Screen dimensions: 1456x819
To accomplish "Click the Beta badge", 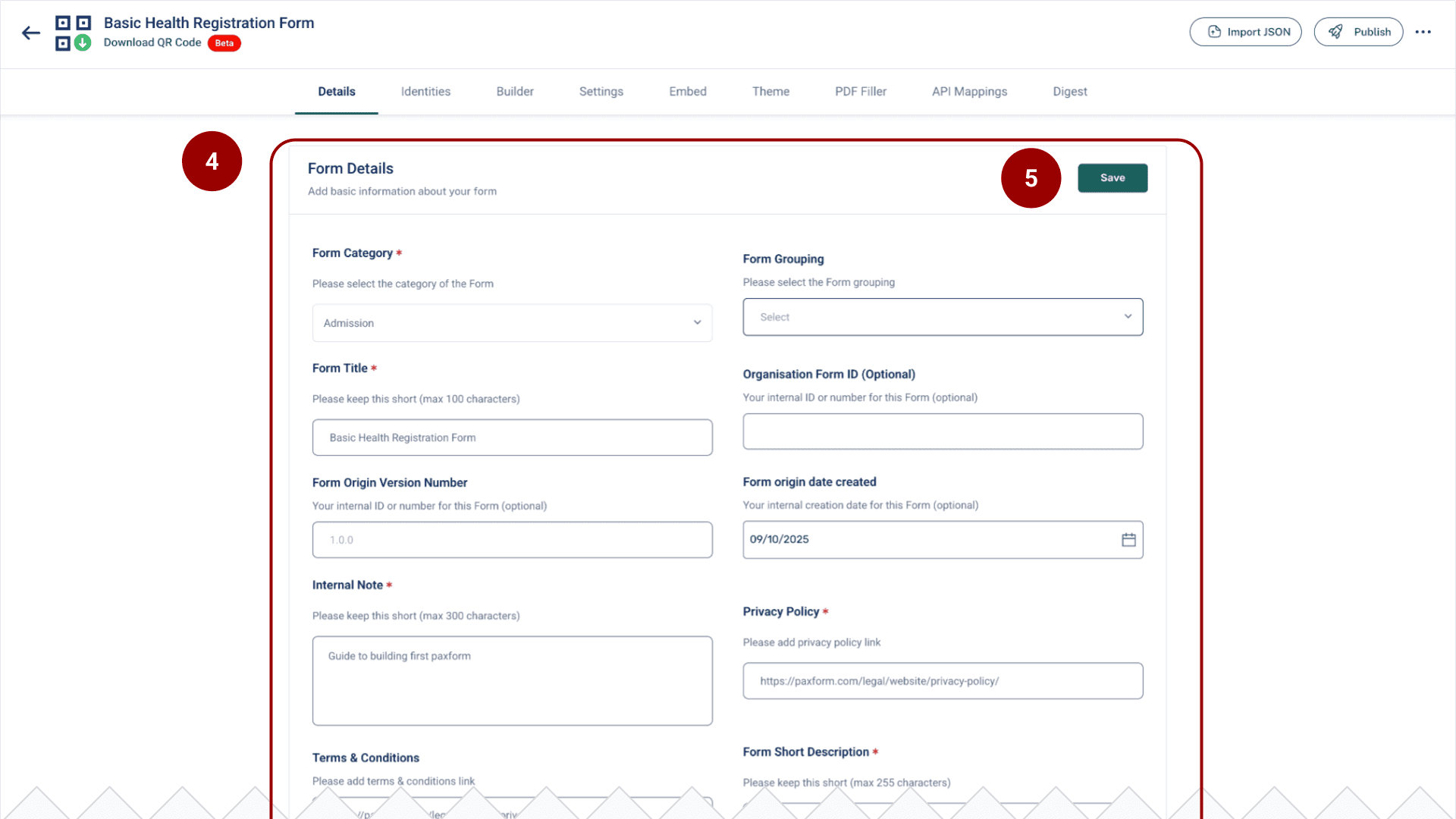I will coord(224,43).
